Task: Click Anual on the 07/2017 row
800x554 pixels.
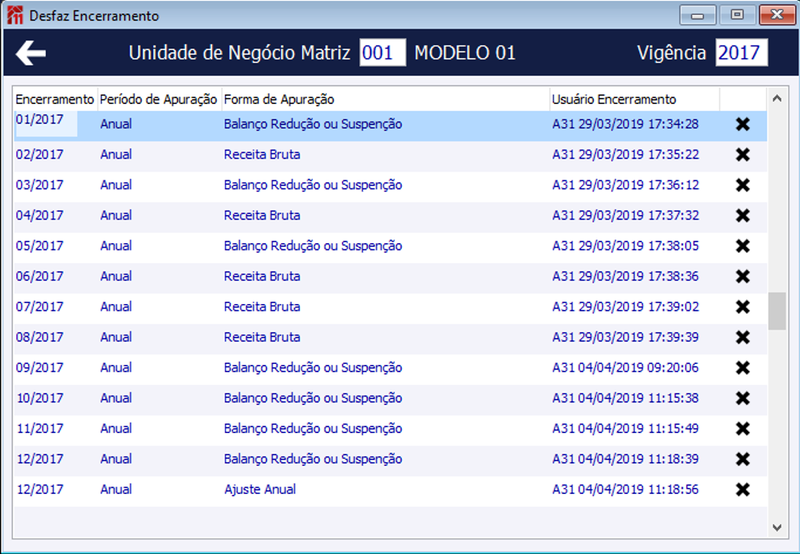Action: coord(116,307)
